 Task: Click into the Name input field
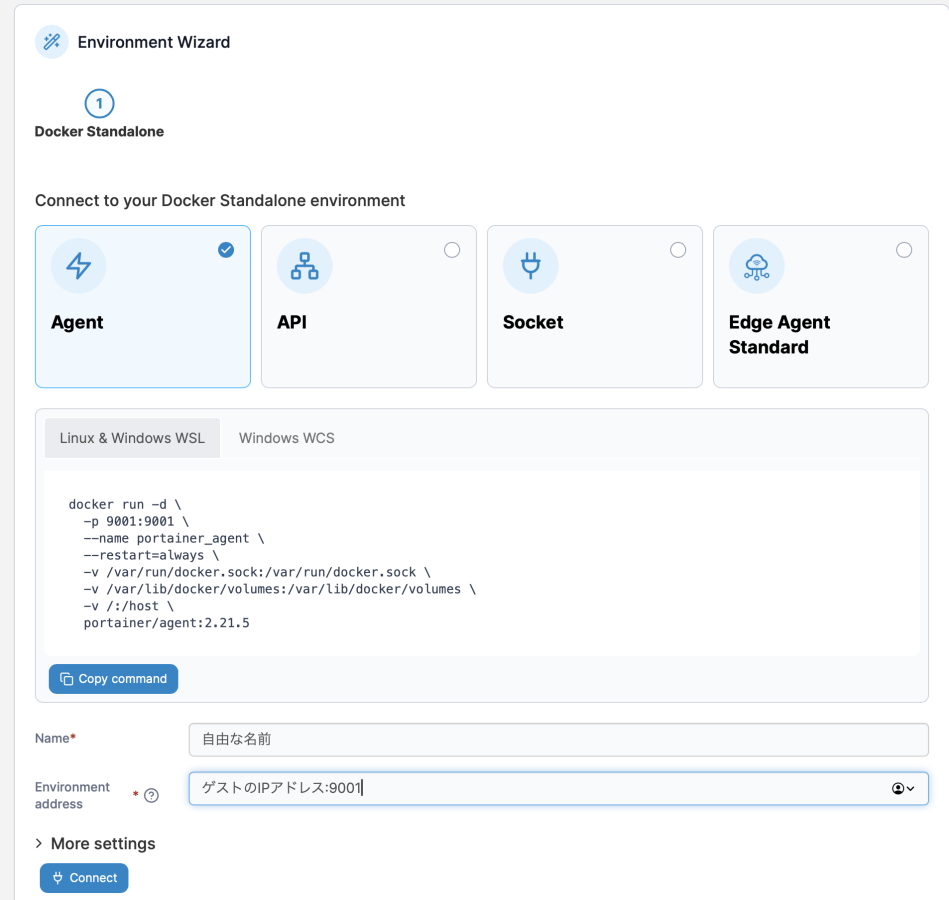coord(558,740)
